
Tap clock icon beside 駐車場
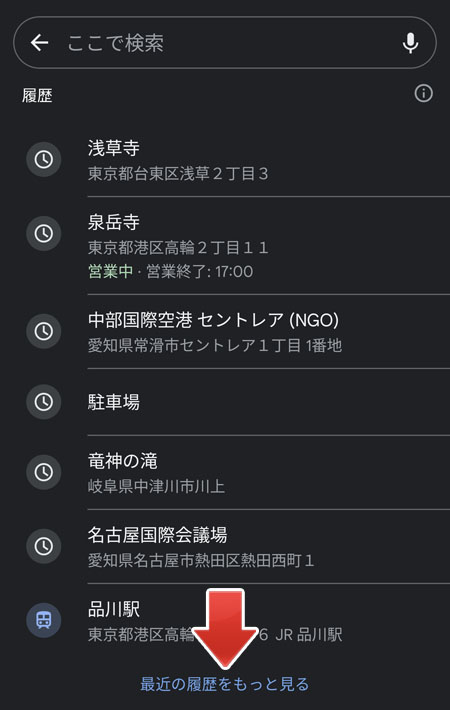(43, 402)
